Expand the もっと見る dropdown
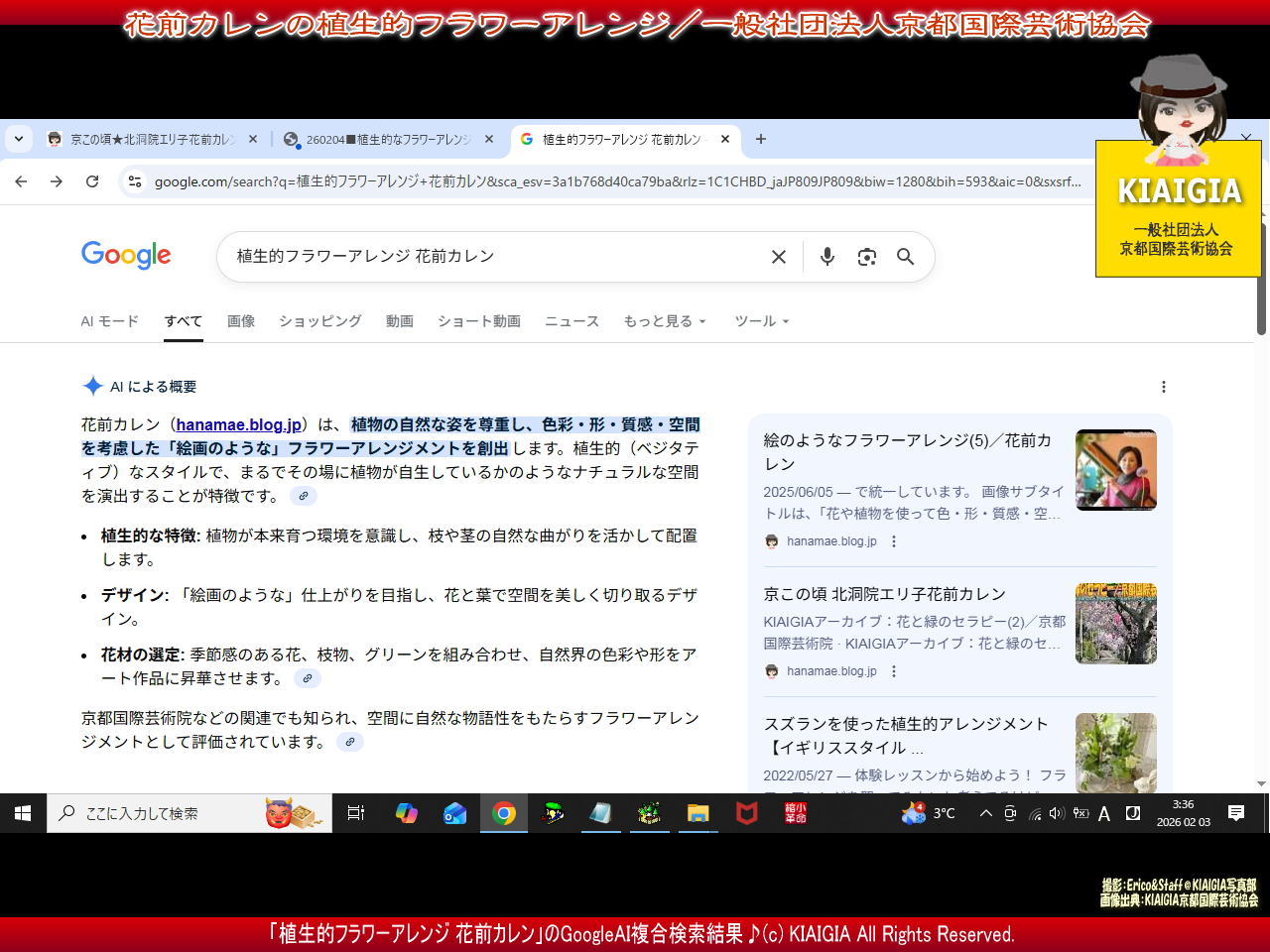 tap(665, 321)
